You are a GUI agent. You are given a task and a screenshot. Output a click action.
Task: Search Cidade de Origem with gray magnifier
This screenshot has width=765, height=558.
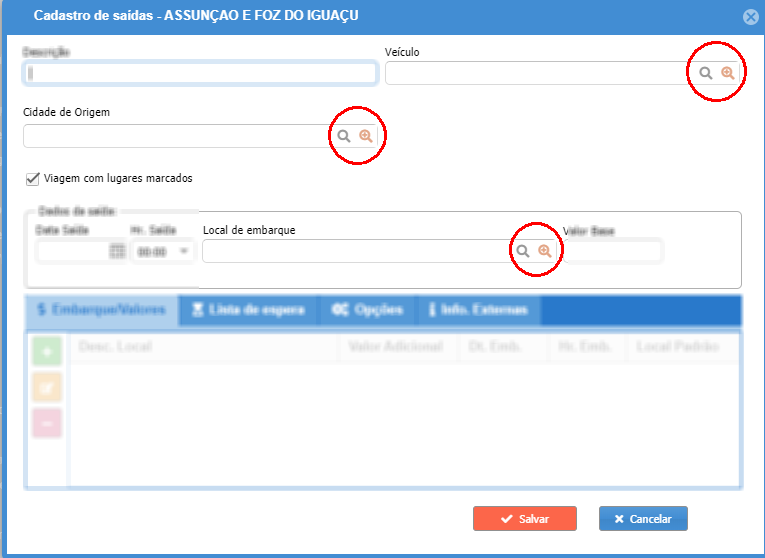click(x=344, y=136)
